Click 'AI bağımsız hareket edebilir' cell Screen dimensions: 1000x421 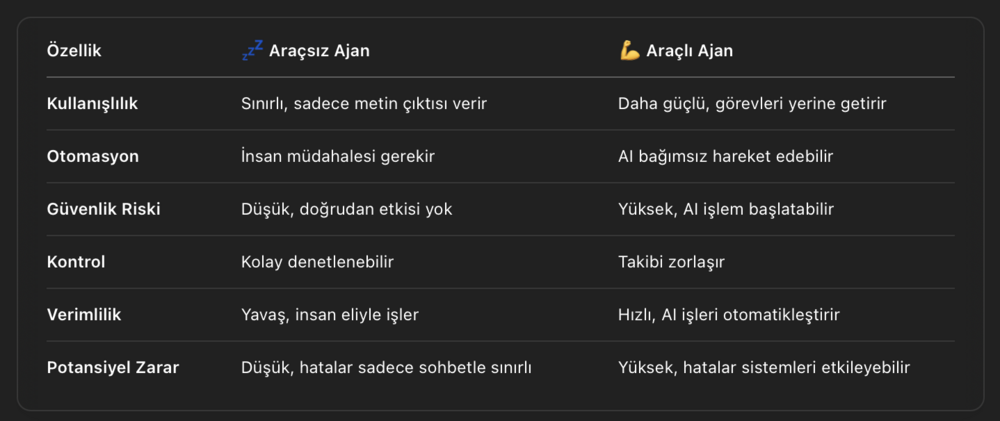click(726, 156)
